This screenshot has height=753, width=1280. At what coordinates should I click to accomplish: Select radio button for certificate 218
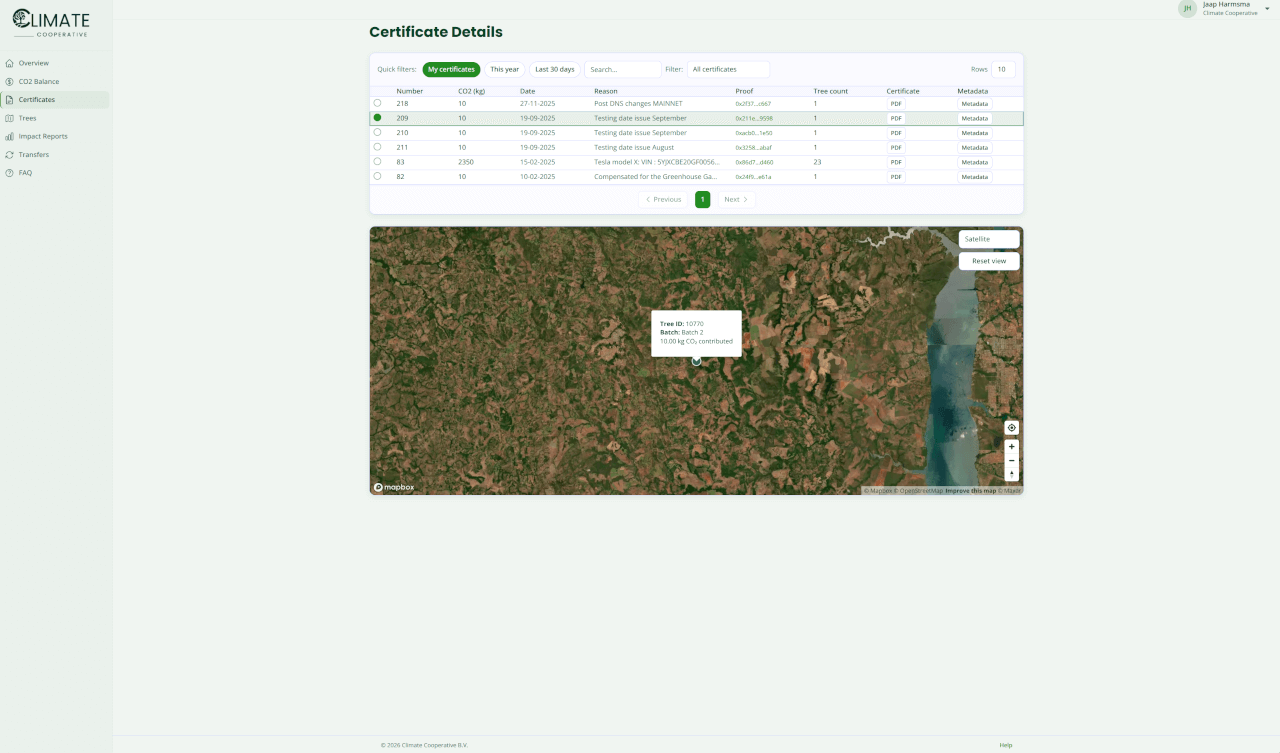pyautogui.click(x=377, y=103)
